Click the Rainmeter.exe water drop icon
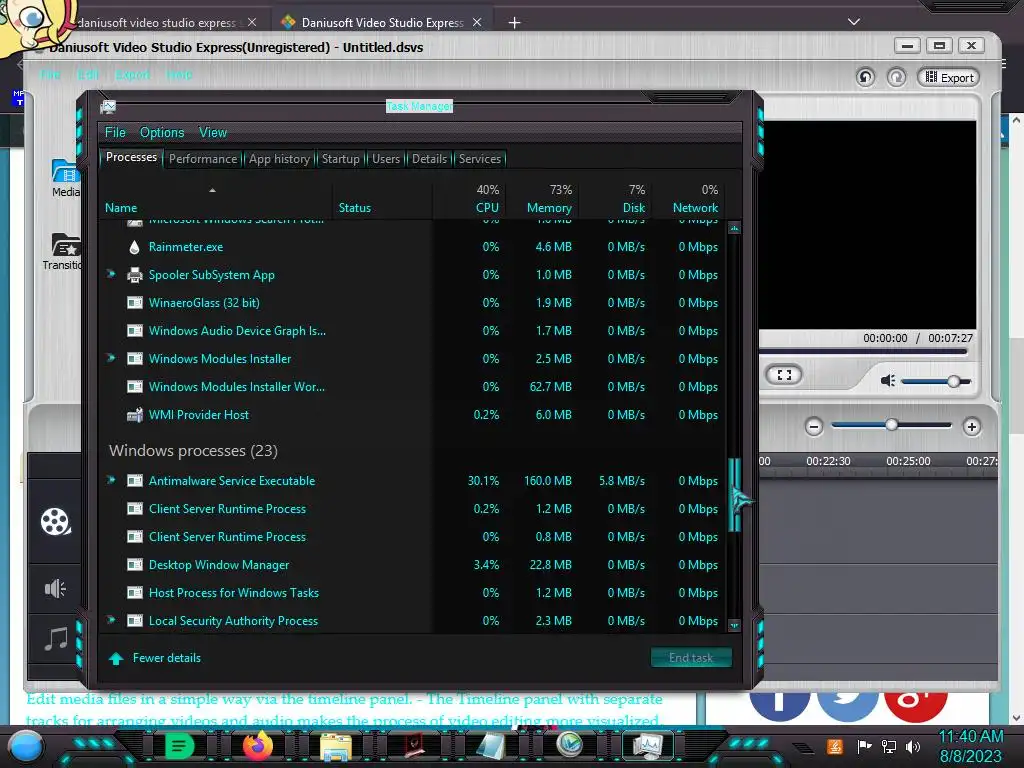Viewport: 1024px width, 768px height. click(134, 247)
